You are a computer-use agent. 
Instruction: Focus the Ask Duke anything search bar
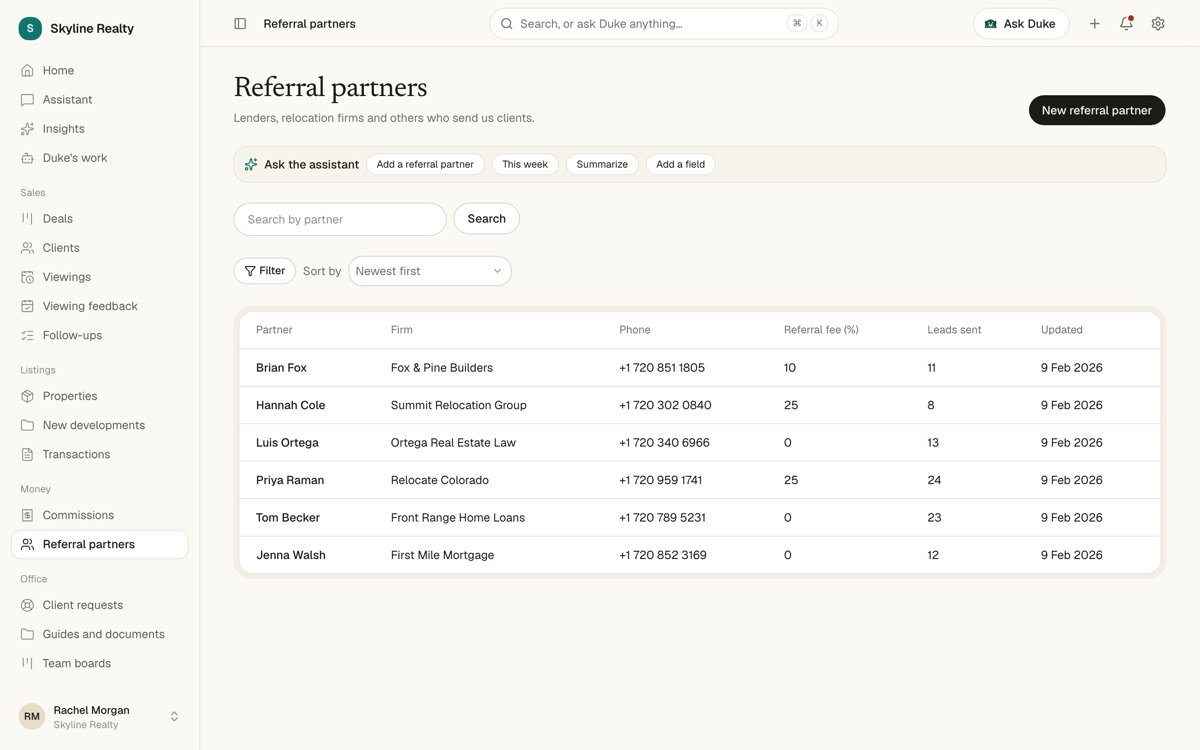click(x=664, y=23)
